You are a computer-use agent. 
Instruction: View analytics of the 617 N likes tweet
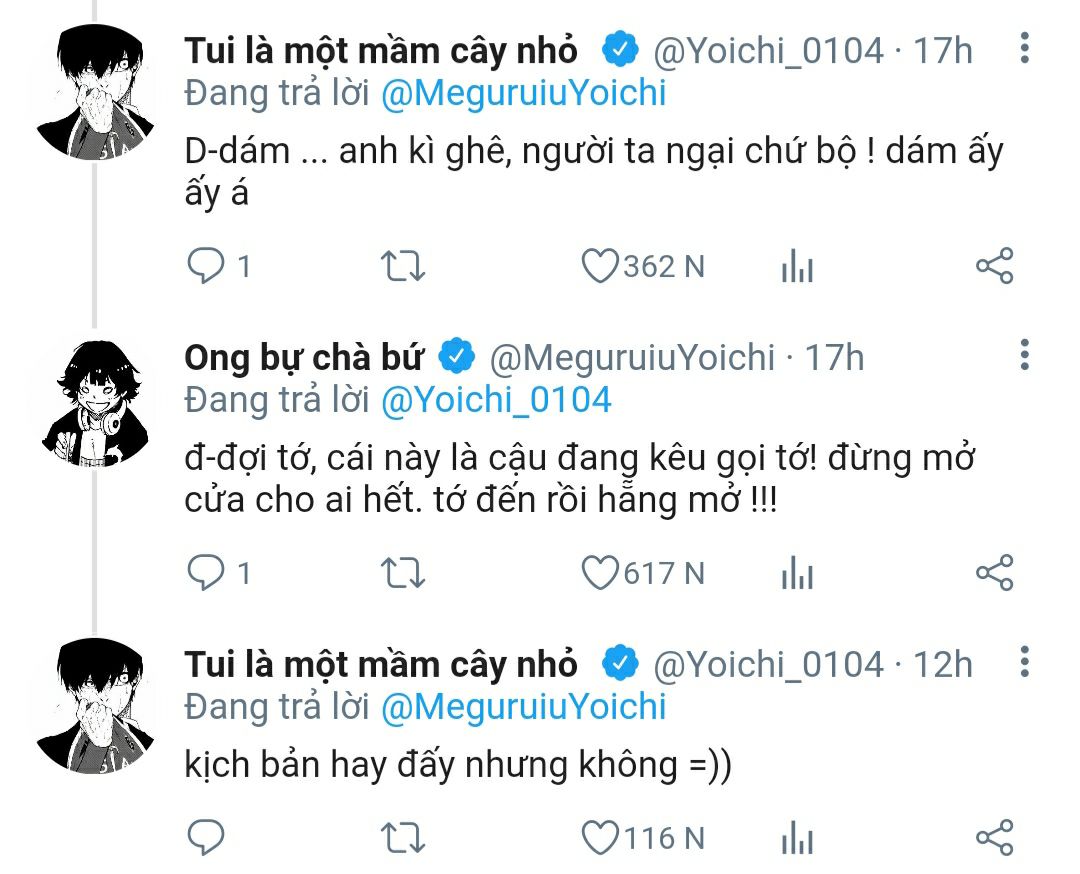tap(797, 573)
